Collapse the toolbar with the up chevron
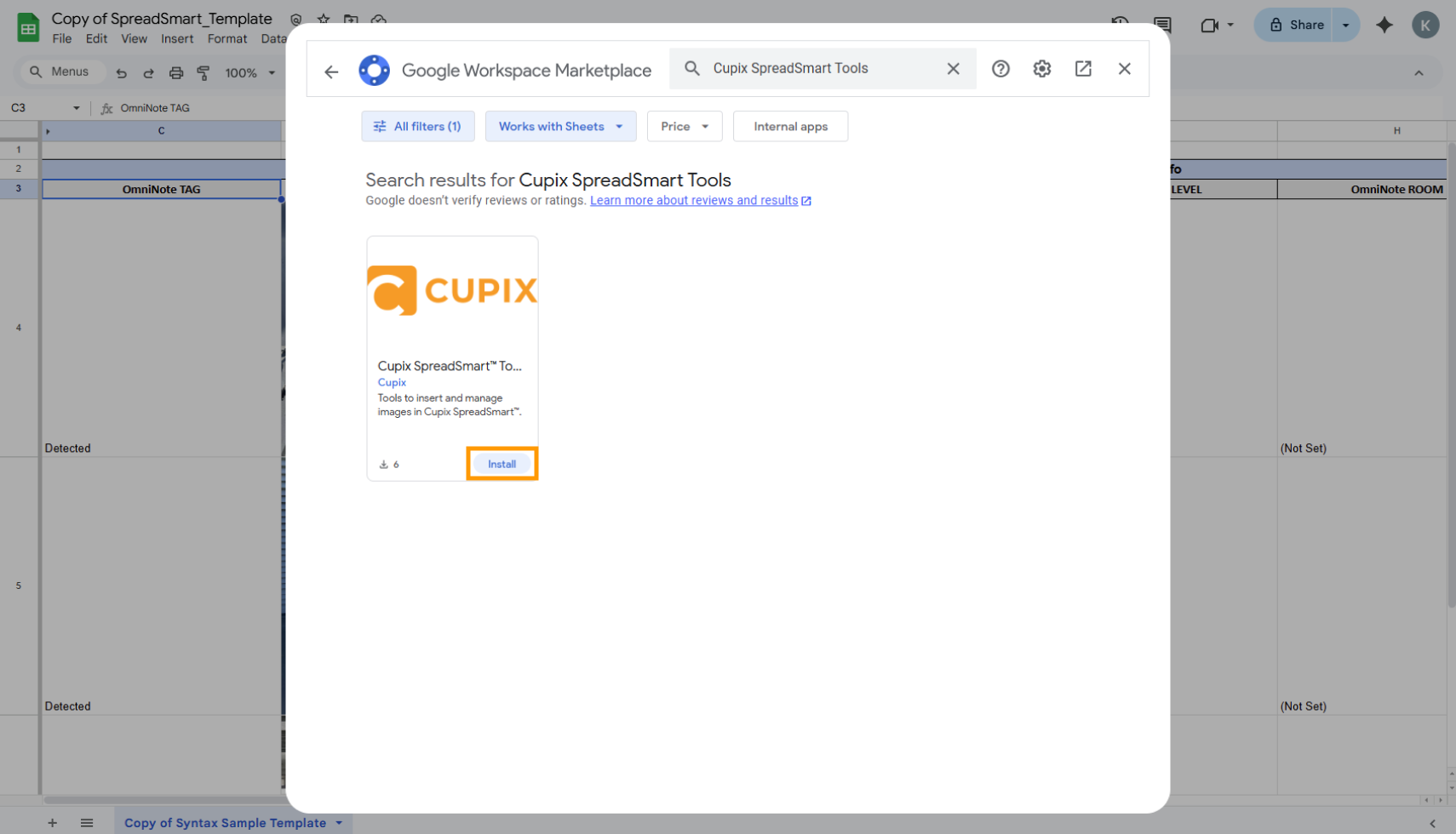1456x834 pixels. [x=1419, y=73]
